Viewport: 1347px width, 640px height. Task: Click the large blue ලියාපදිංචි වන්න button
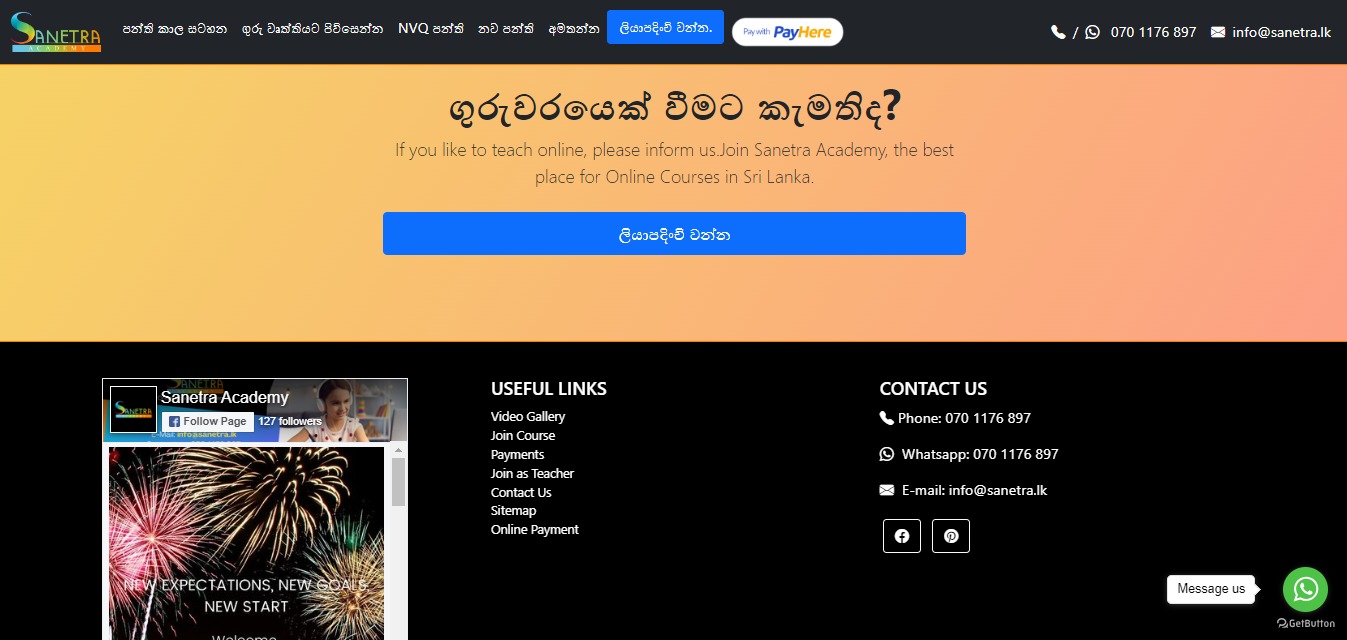[x=674, y=233]
